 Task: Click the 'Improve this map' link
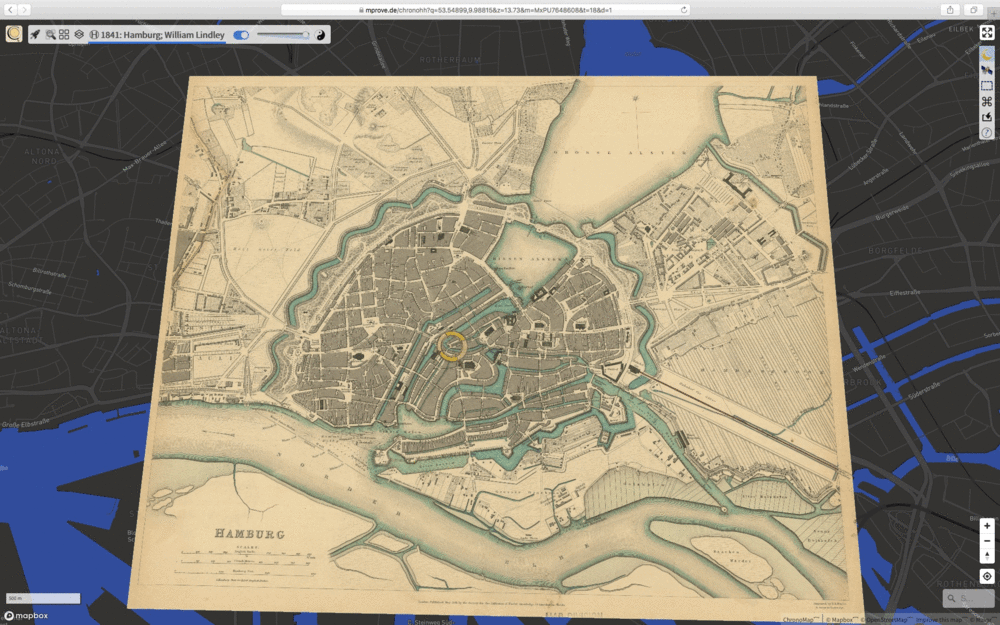(x=939, y=620)
